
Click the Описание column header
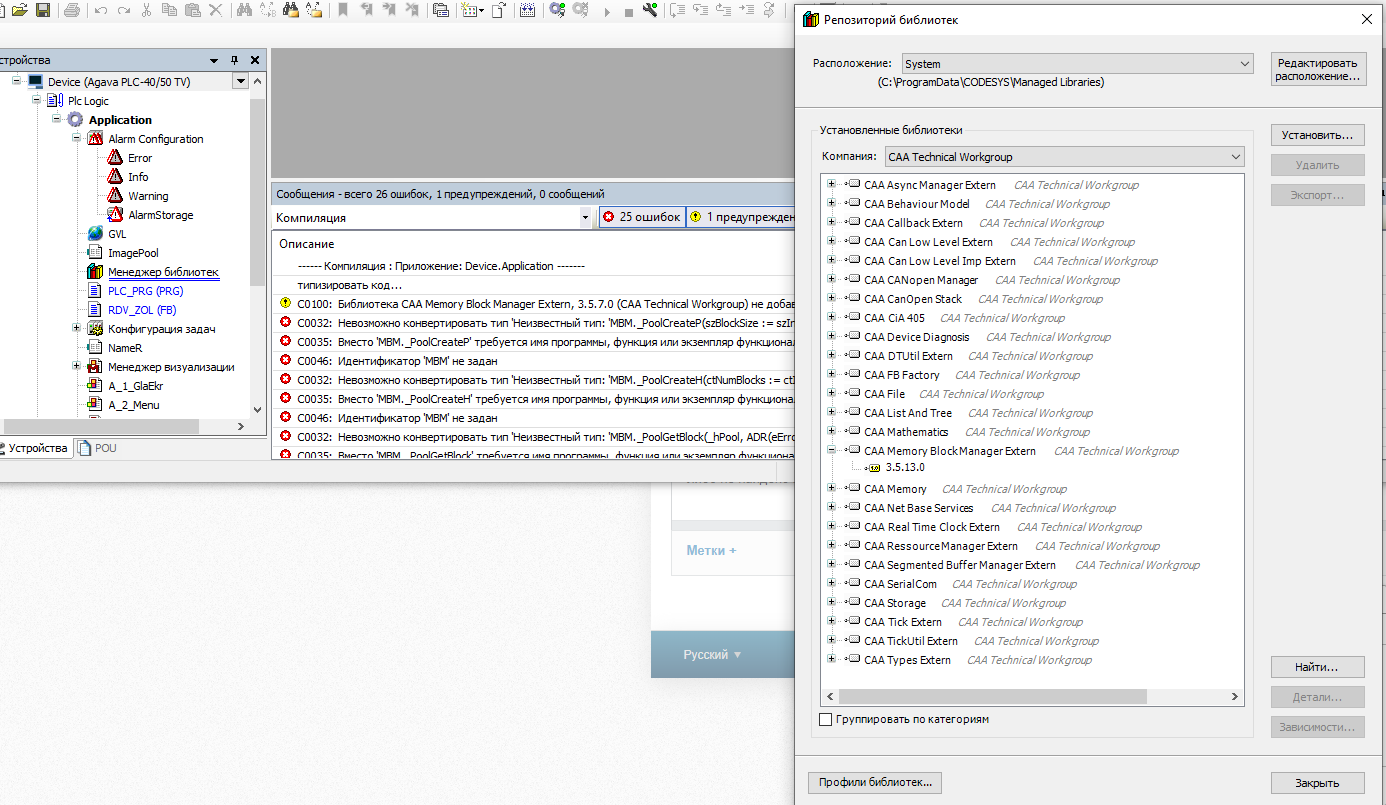pos(307,244)
